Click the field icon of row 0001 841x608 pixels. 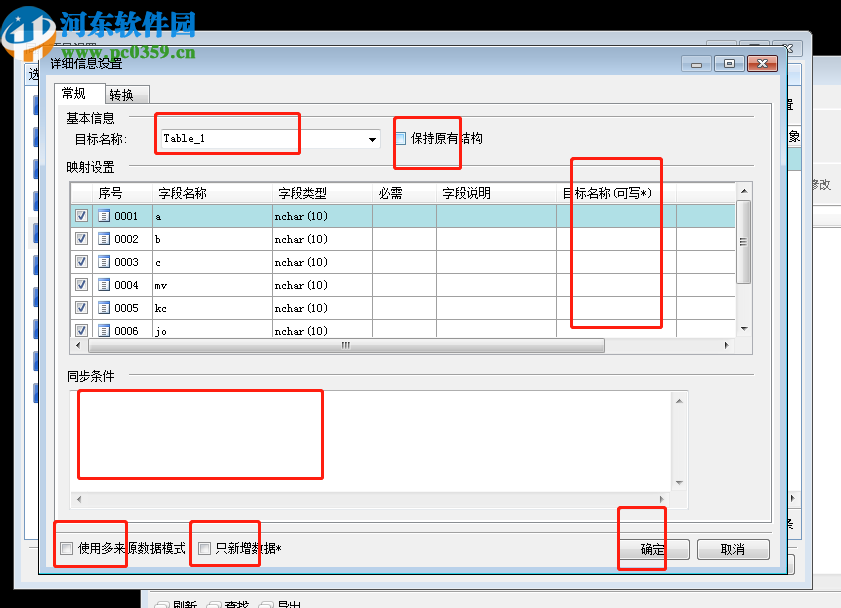(x=104, y=216)
